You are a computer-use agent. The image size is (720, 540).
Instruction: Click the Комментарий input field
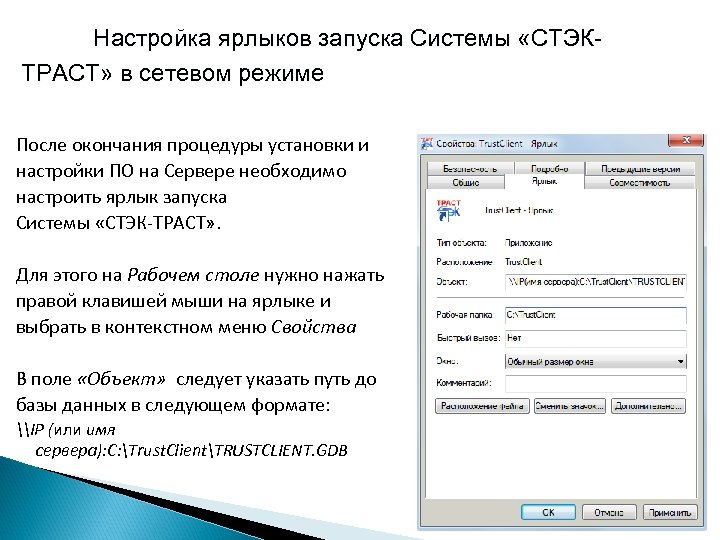tap(596, 383)
